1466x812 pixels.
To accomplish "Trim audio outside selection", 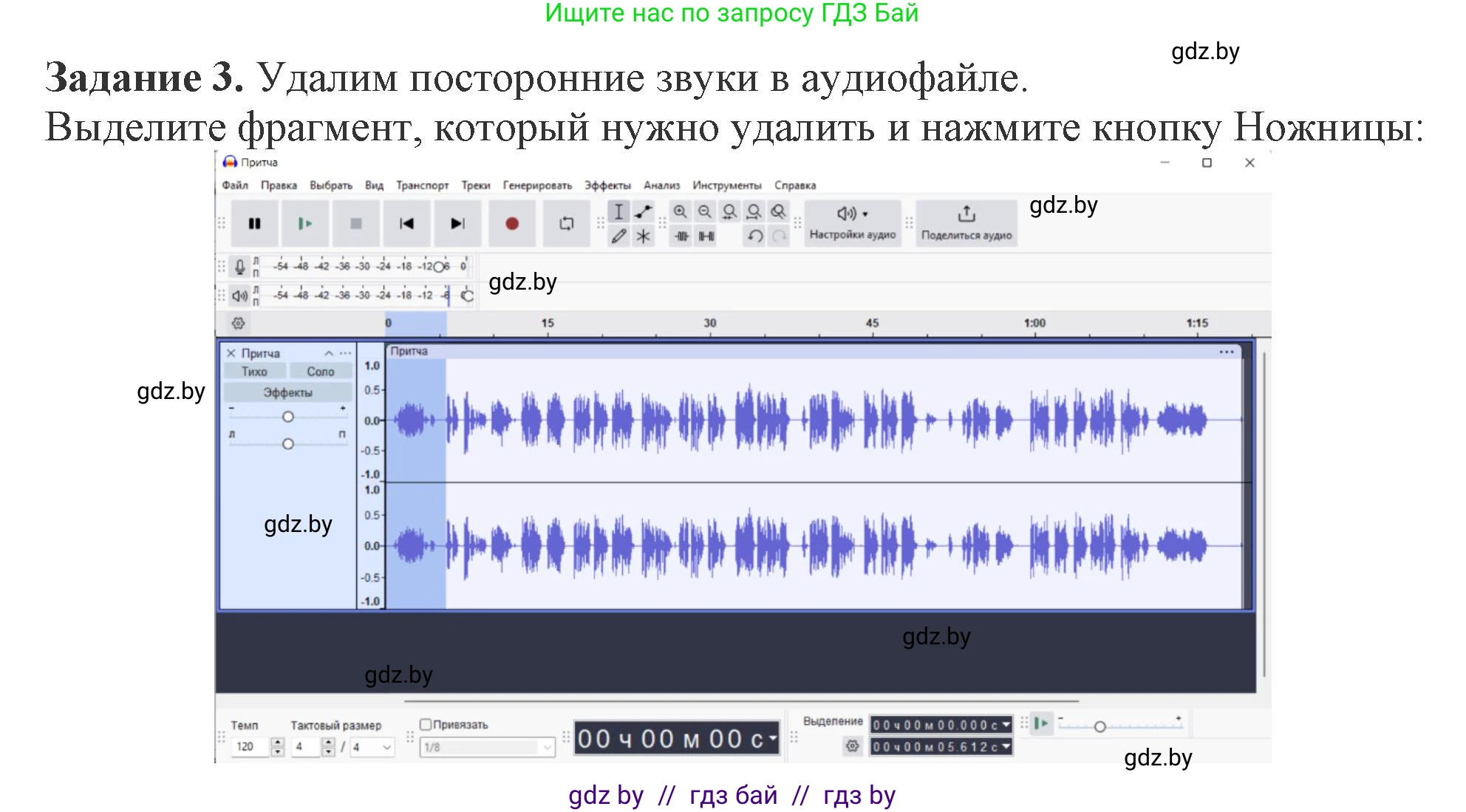I will pyautogui.click(x=681, y=238).
